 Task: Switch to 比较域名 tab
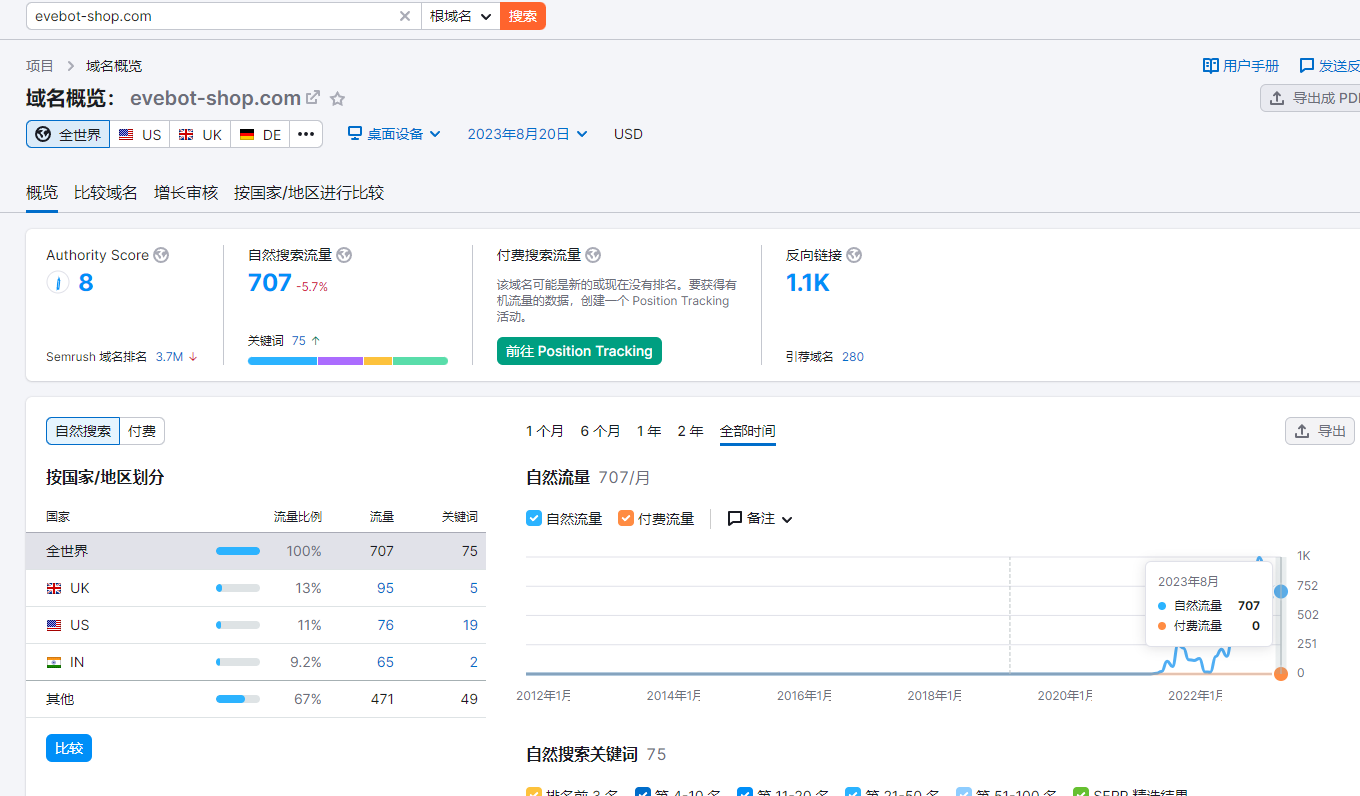pyautogui.click(x=106, y=193)
